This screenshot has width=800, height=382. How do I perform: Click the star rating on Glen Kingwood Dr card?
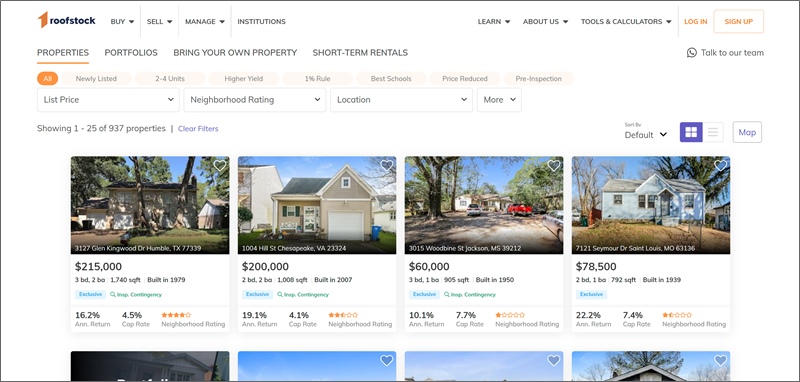176,315
